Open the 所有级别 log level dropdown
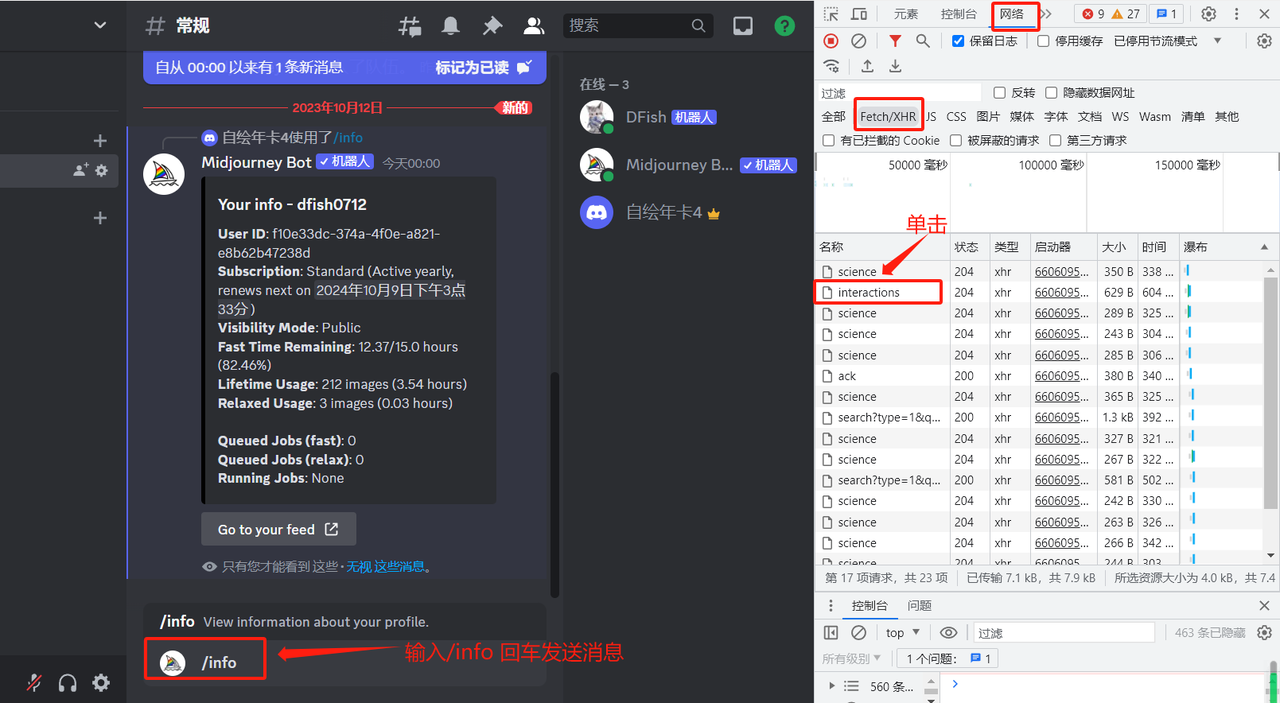Screen dimensions: 1280x703 (852, 658)
